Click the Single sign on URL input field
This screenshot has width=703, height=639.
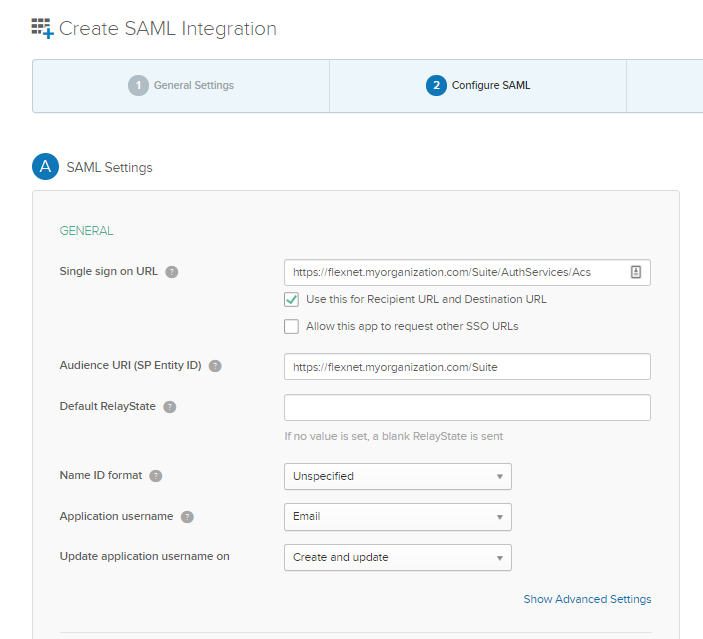click(x=467, y=272)
